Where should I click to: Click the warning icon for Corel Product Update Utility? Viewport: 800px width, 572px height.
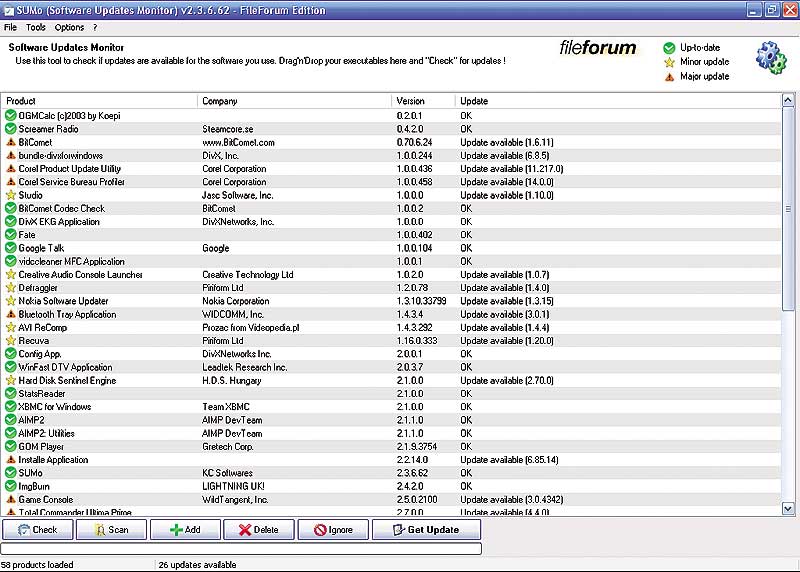(x=11, y=168)
